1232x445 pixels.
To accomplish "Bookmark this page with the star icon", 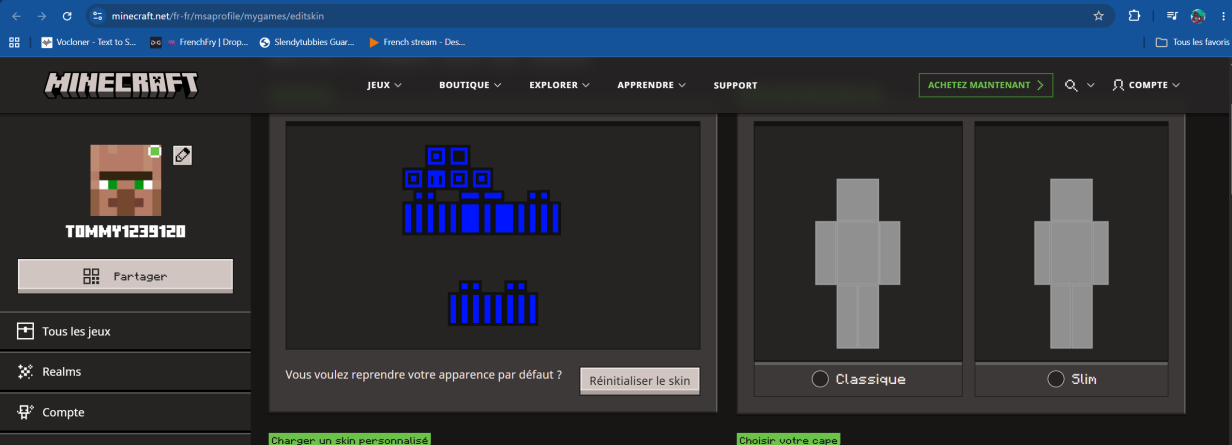I will click(1098, 16).
